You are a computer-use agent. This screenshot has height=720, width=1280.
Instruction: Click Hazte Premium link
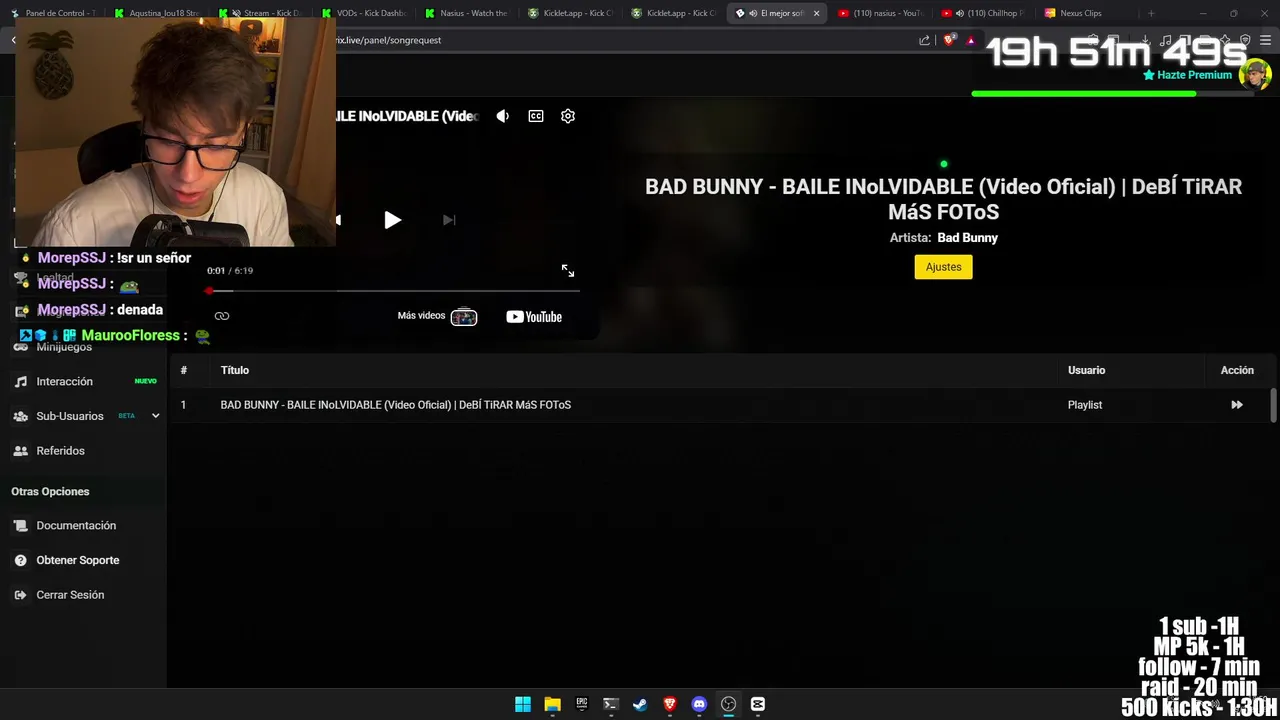pos(1187,75)
